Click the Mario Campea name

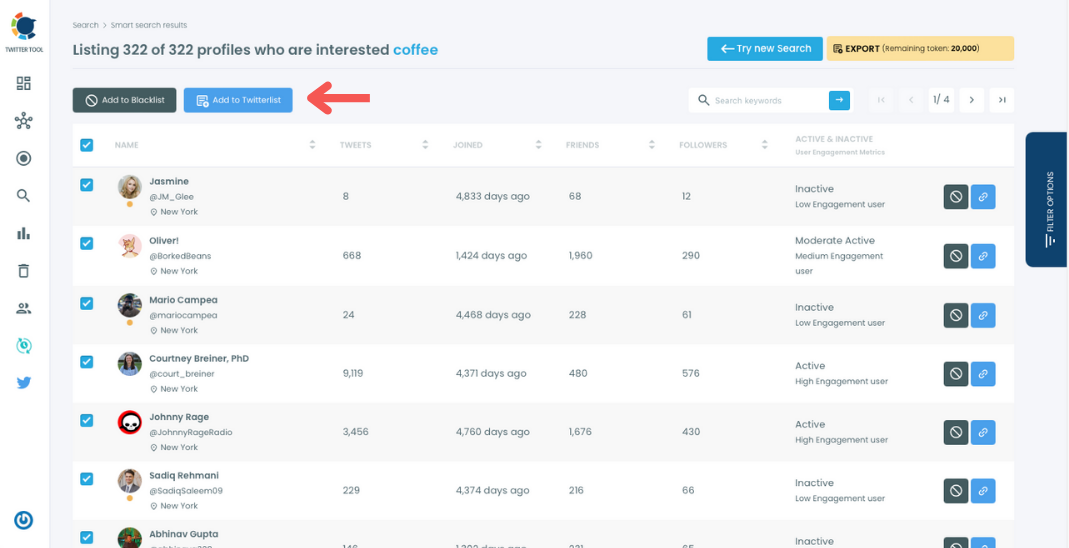pos(183,300)
